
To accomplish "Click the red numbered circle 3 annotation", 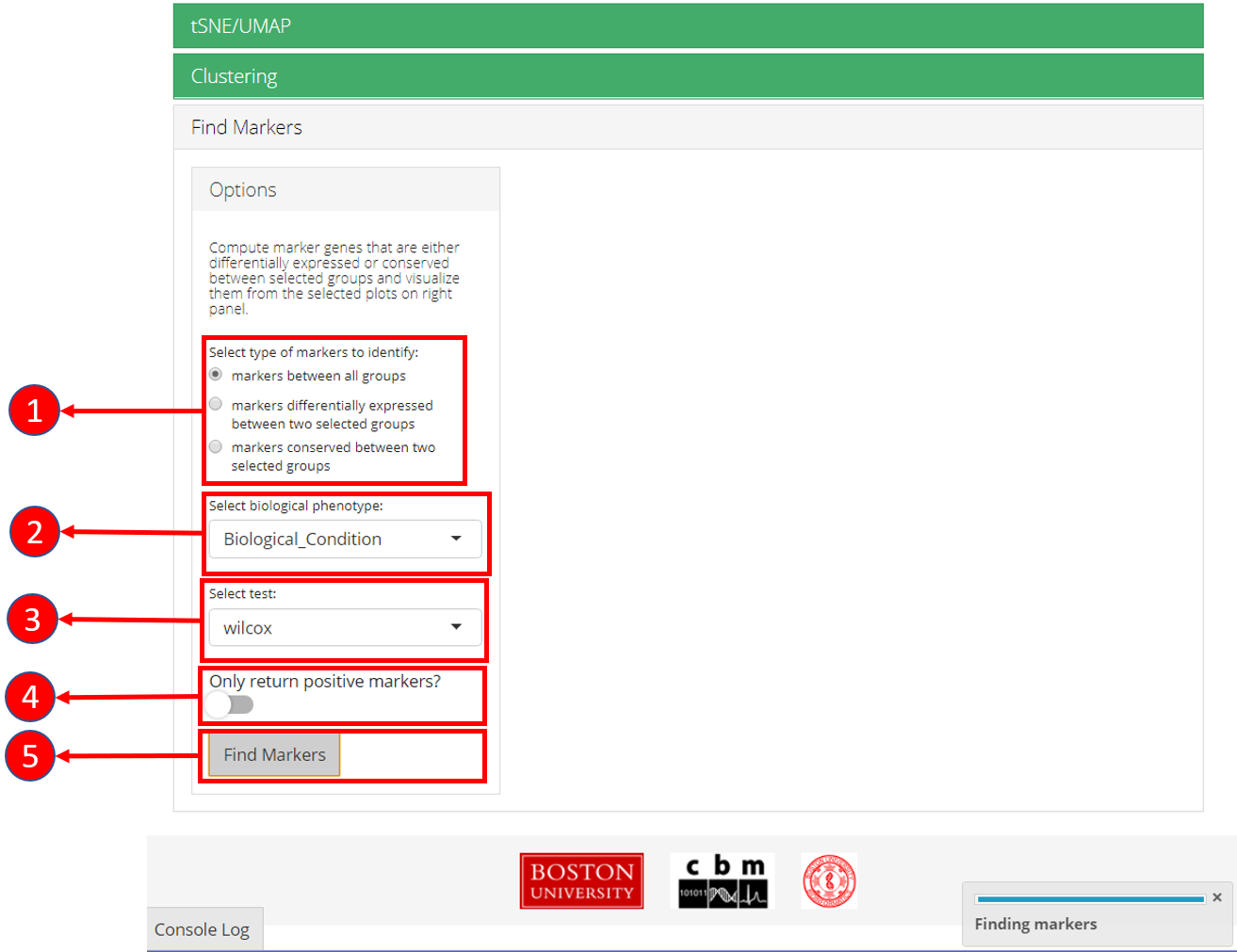I will click(33, 620).
